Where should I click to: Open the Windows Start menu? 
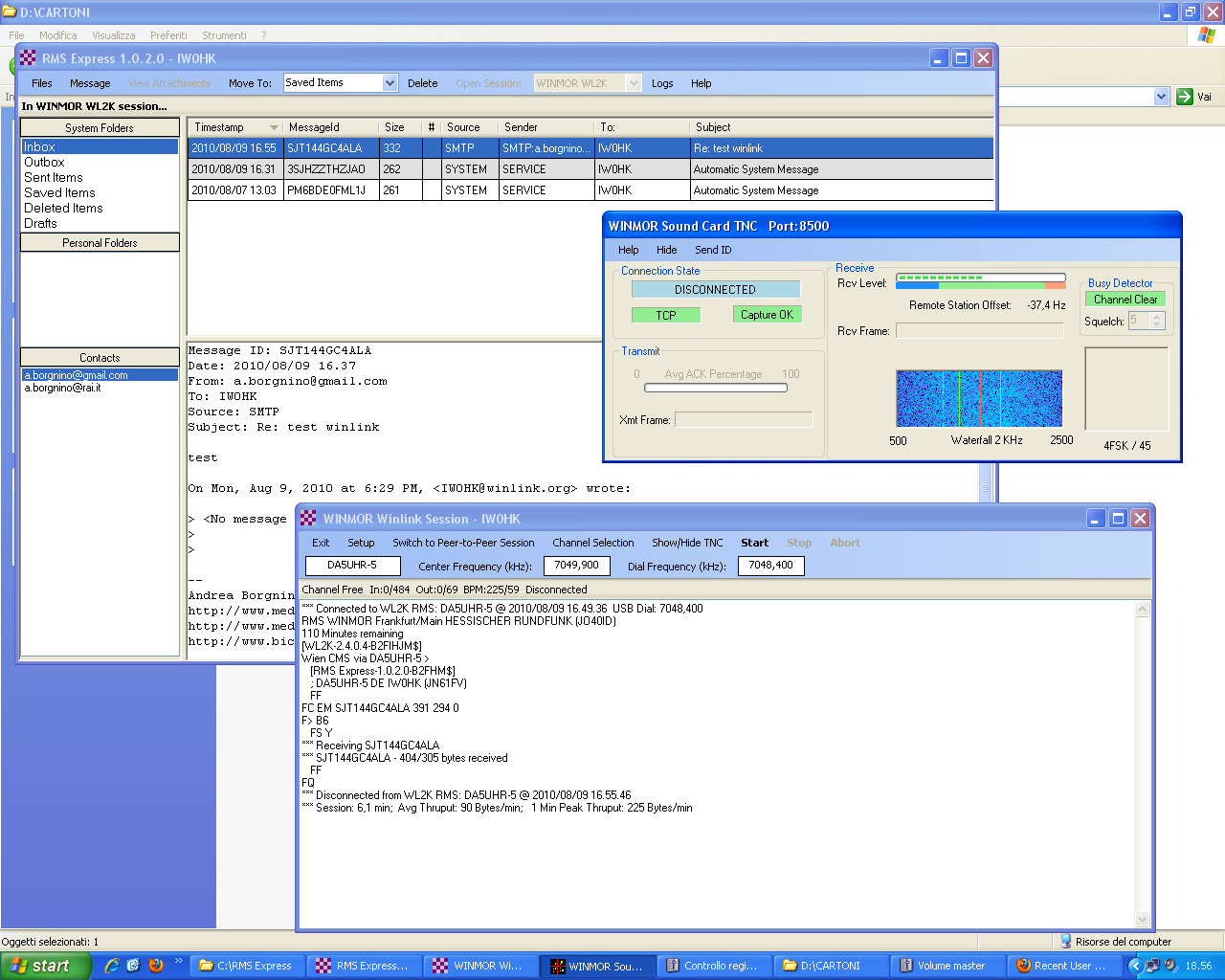point(46,966)
